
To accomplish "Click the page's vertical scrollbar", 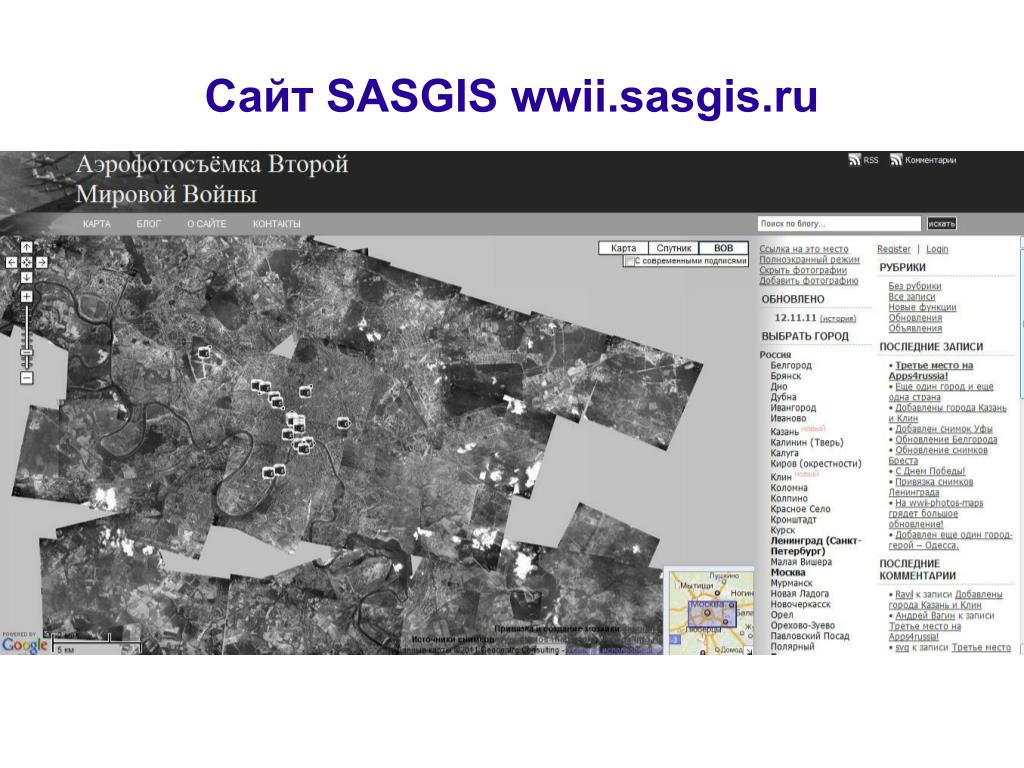I will (1021, 444).
